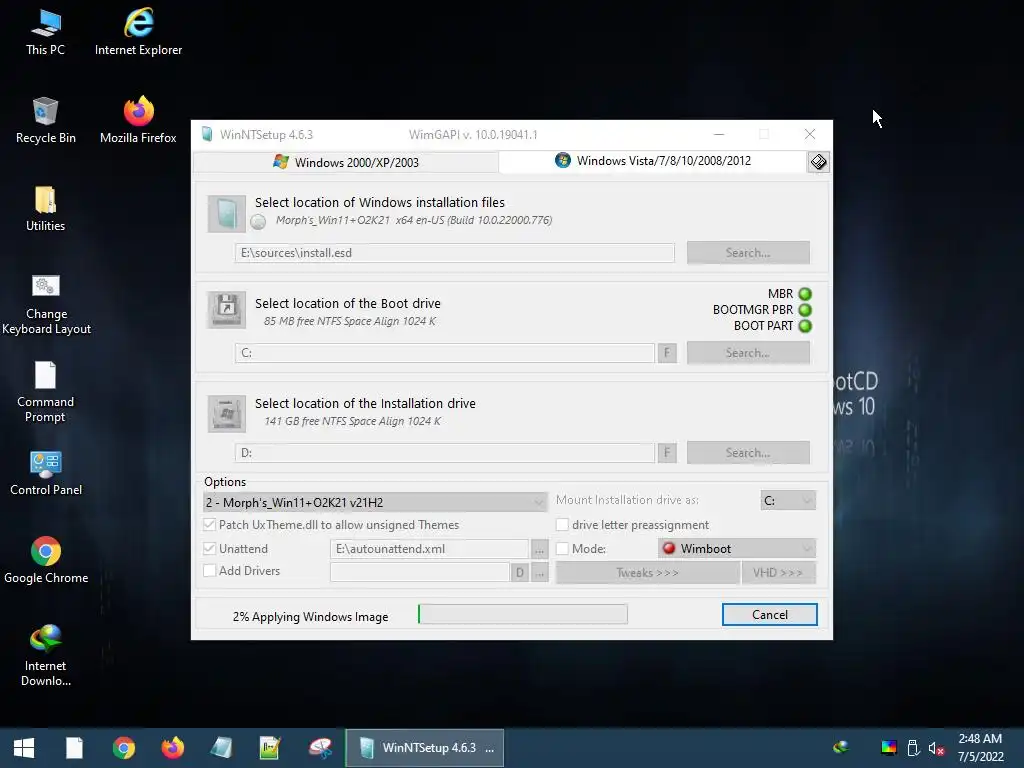
Task: Click the volume muted tray icon
Action: pyautogui.click(x=936, y=748)
